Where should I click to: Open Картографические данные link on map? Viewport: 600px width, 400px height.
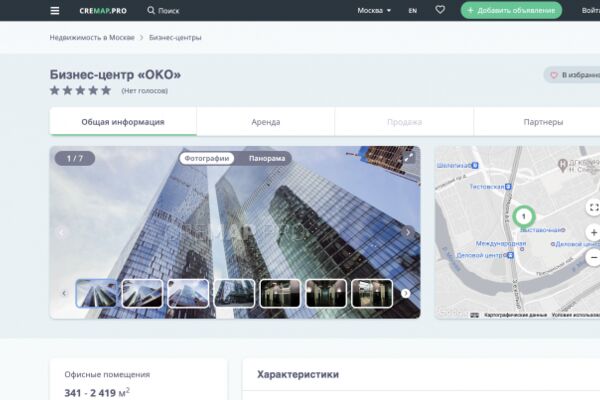[515, 315]
